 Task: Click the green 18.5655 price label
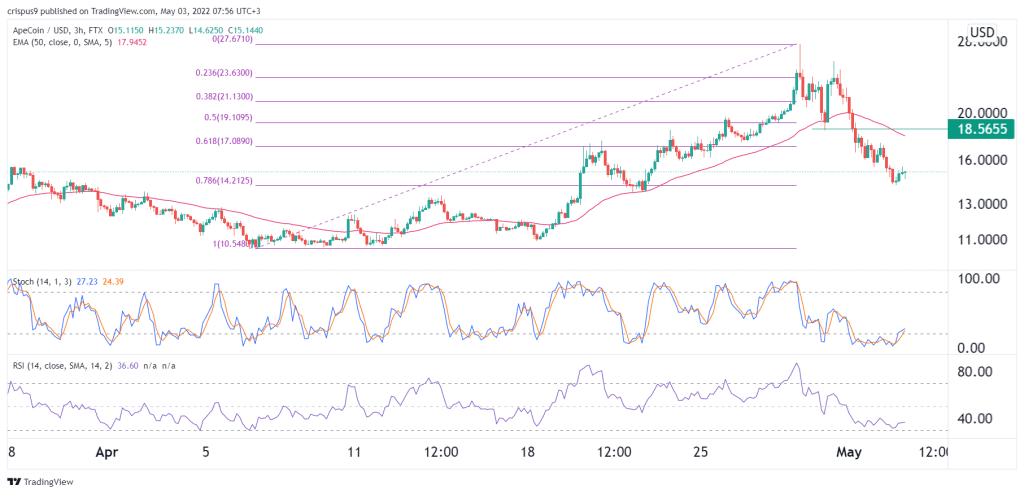pos(982,130)
